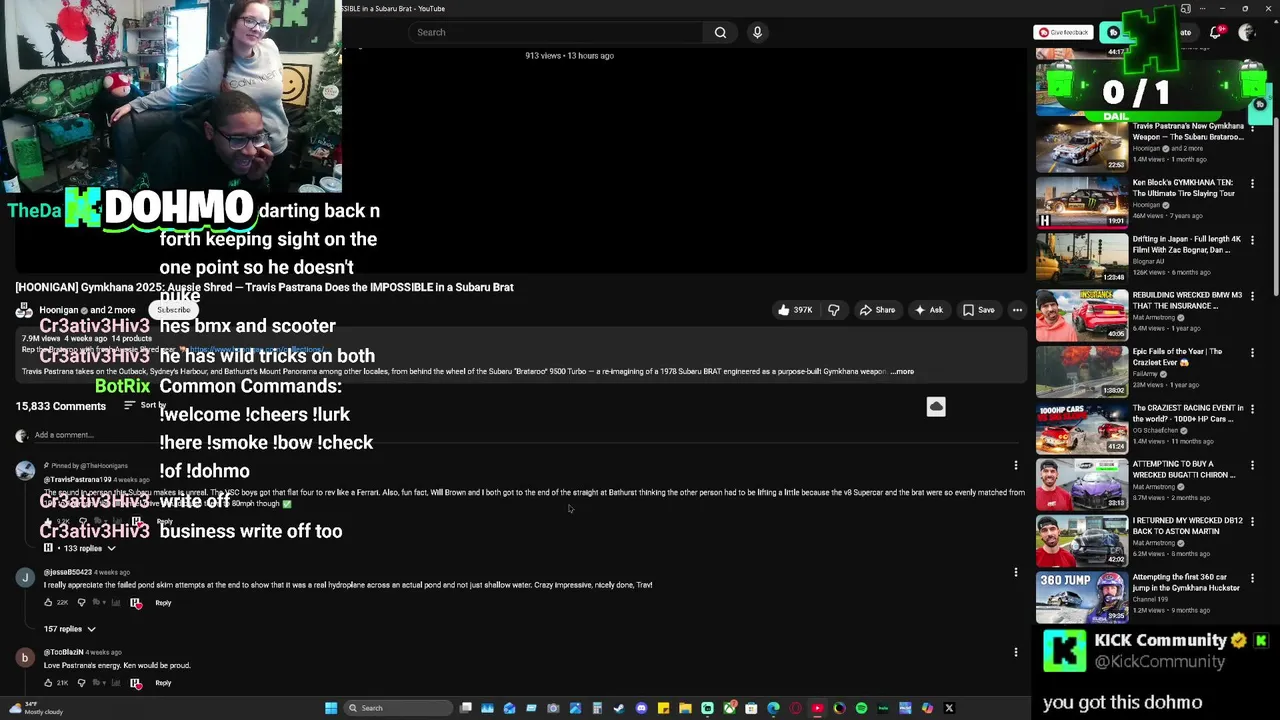Click the cloud icon above the comments

coord(936,406)
